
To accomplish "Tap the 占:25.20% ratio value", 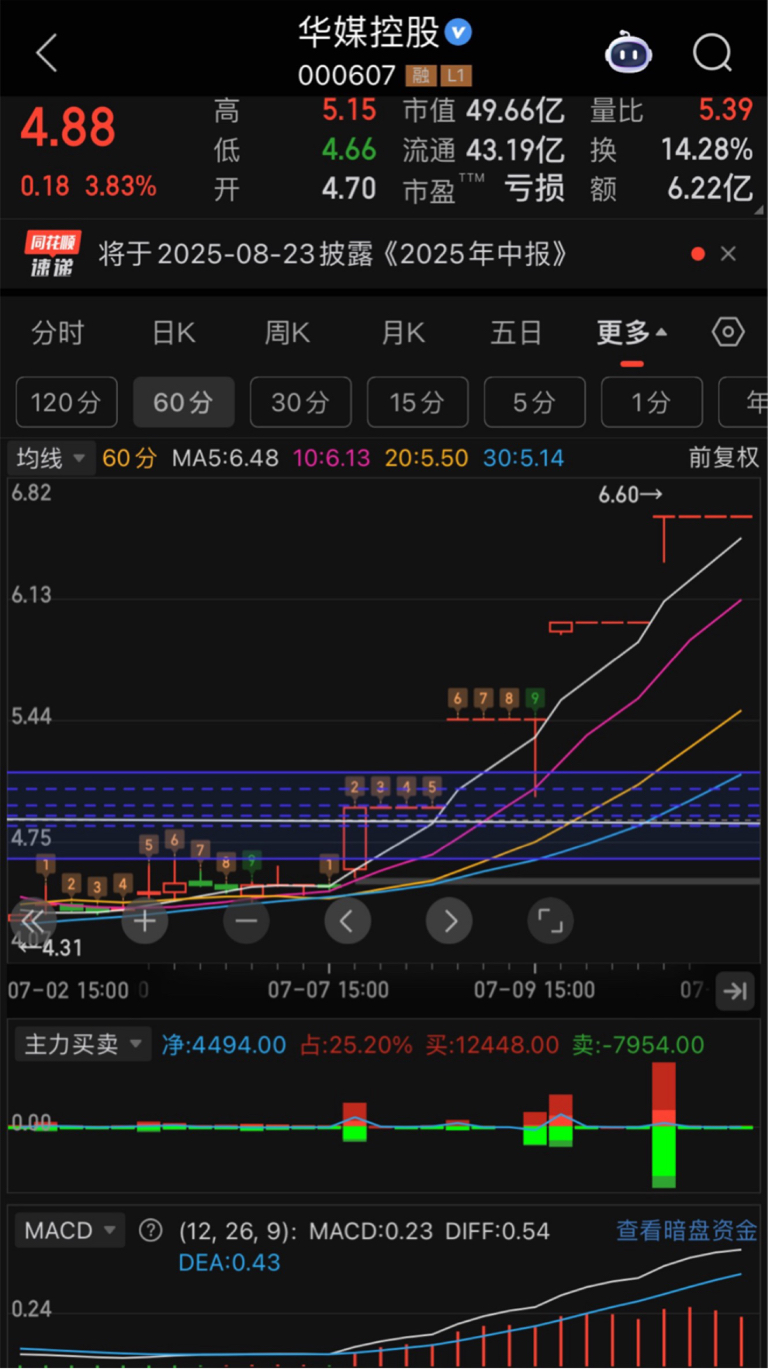I will pyautogui.click(x=356, y=1045).
